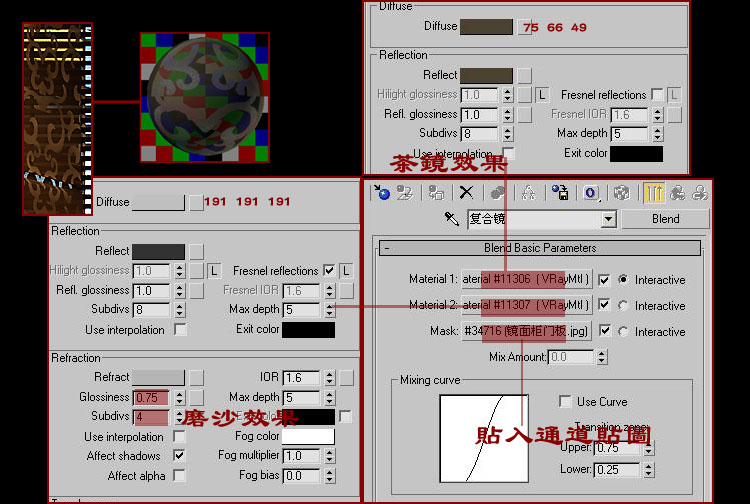Click the mixing curve graph
The width and height of the screenshot is (750, 504).
click(x=484, y=438)
